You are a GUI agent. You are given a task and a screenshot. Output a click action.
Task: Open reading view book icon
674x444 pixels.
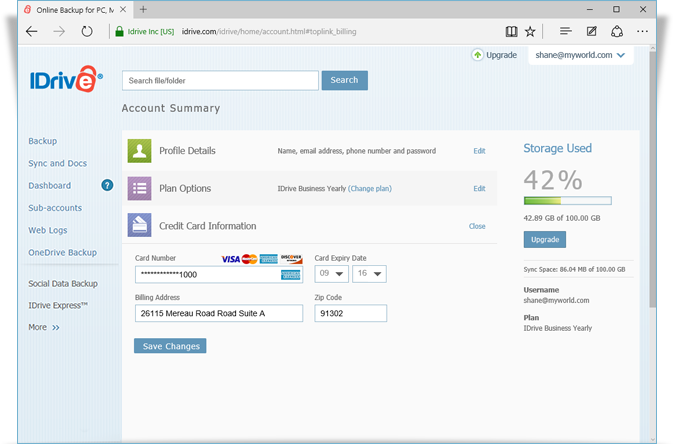pos(511,31)
